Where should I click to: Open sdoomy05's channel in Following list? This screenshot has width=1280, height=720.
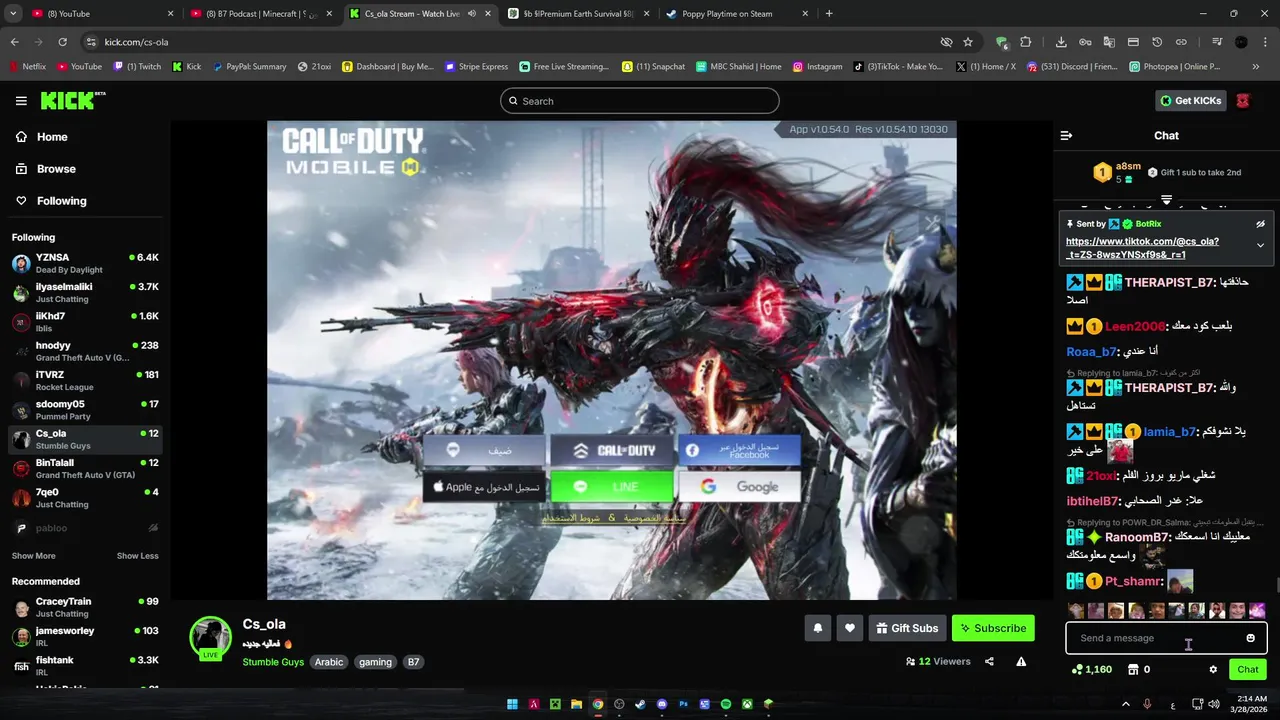click(85, 409)
